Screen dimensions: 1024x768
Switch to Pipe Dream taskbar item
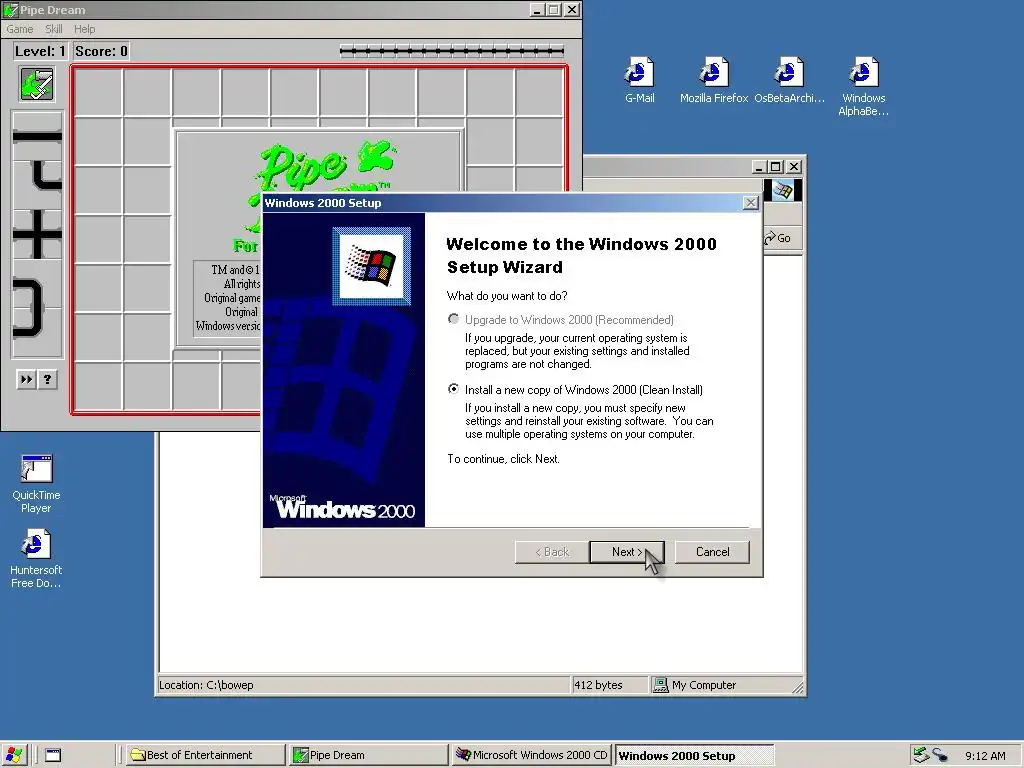tap(368, 755)
